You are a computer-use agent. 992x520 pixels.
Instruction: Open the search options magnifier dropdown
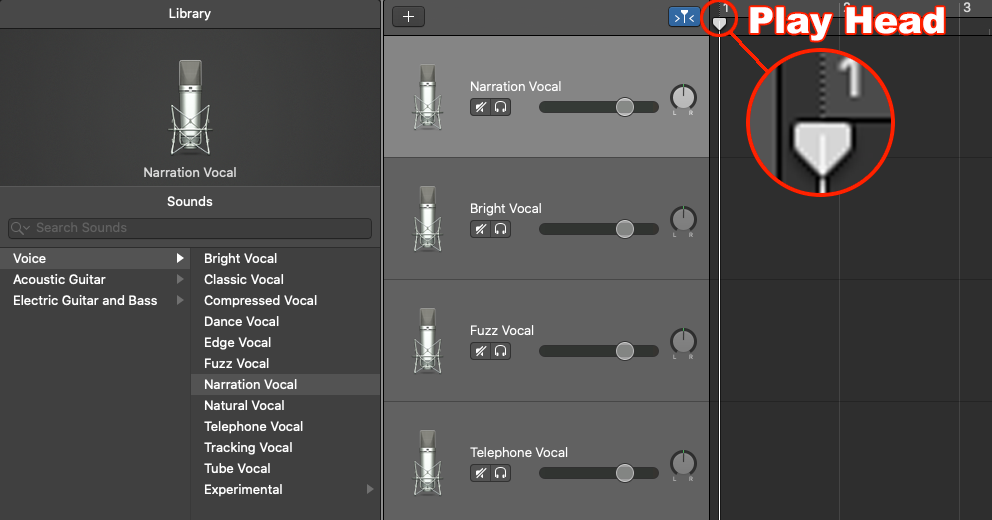20,228
